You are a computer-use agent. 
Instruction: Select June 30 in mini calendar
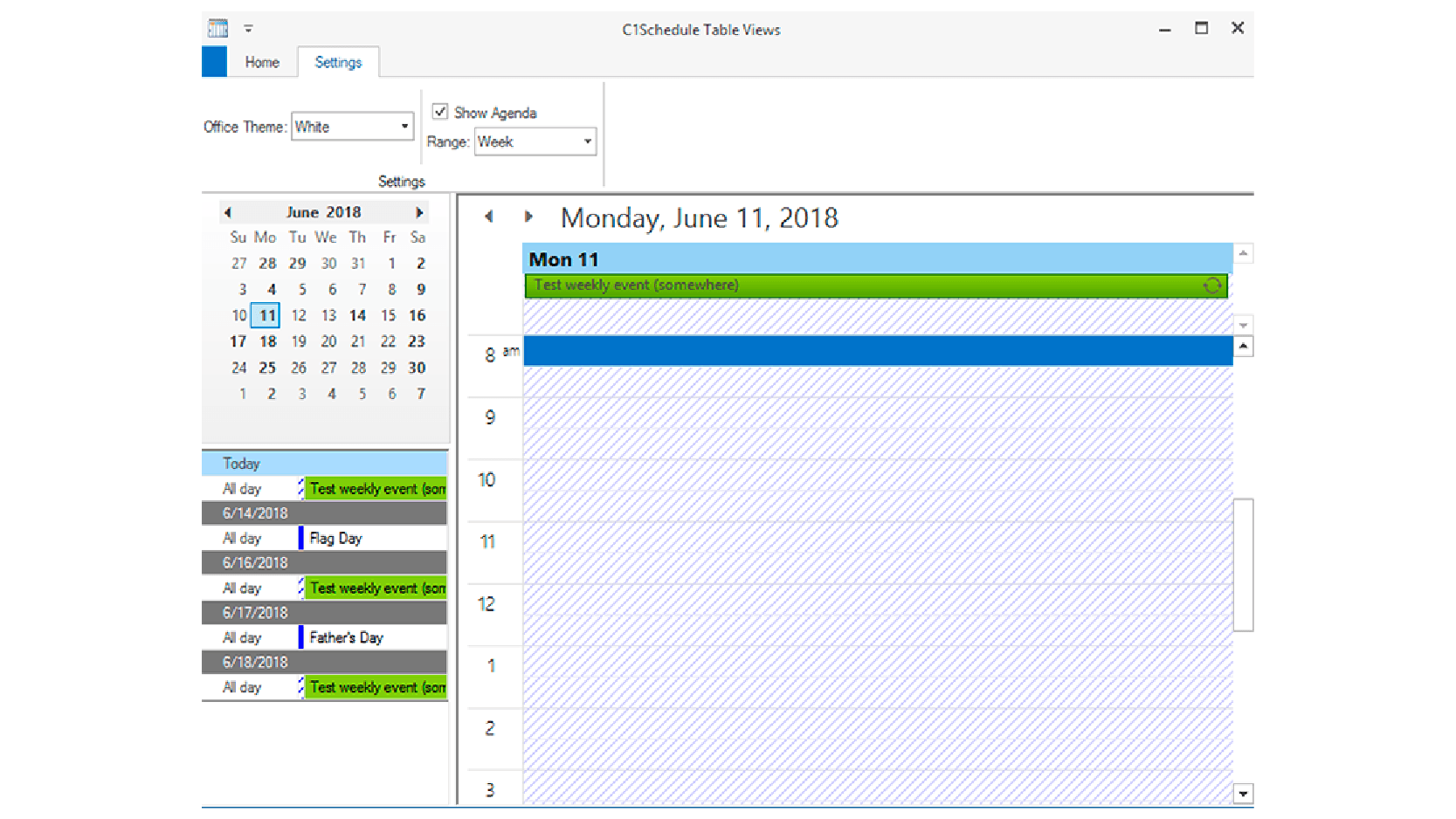click(417, 368)
